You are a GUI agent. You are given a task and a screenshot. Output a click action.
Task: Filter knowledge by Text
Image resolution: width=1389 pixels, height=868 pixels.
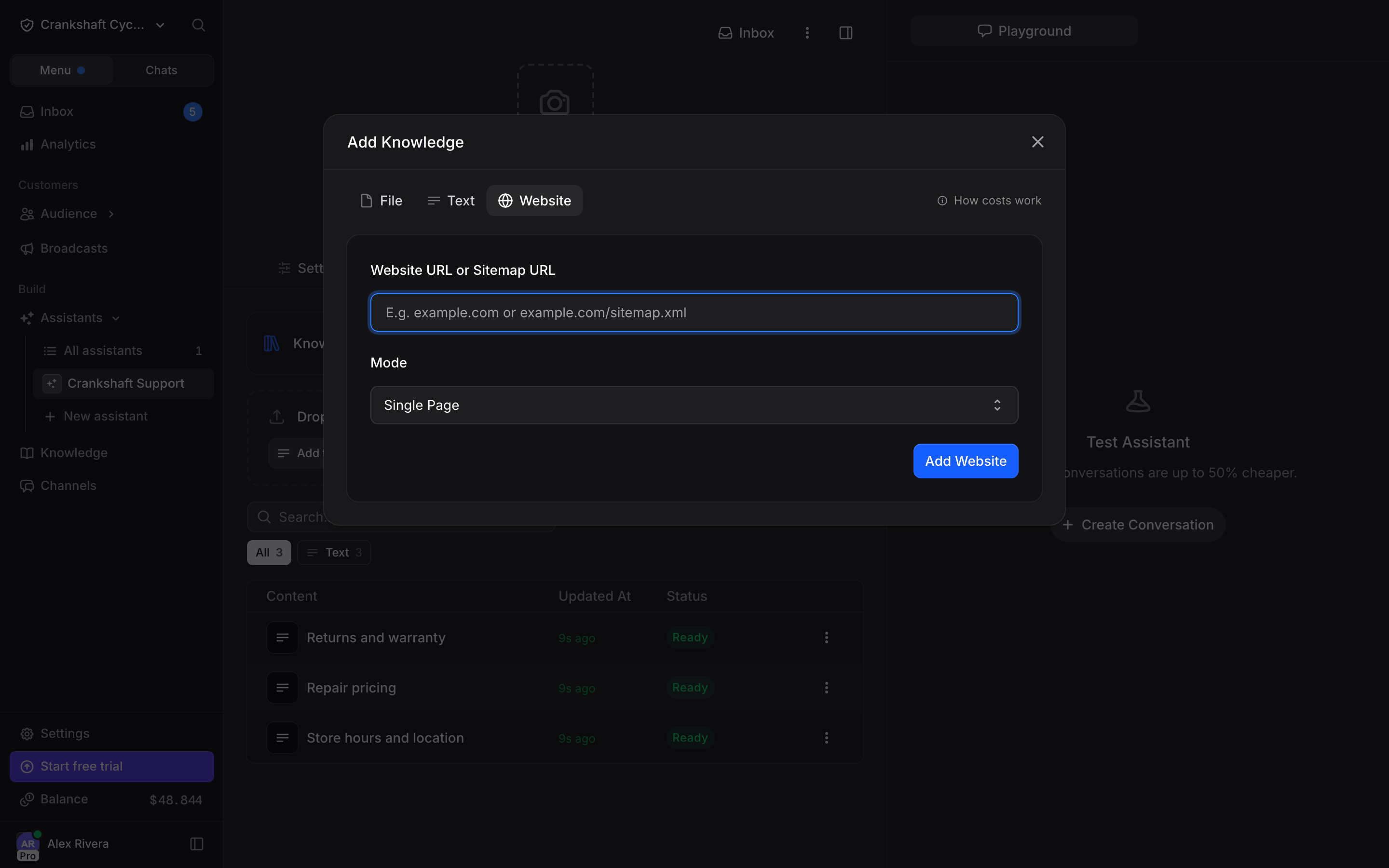click(334, 552)
